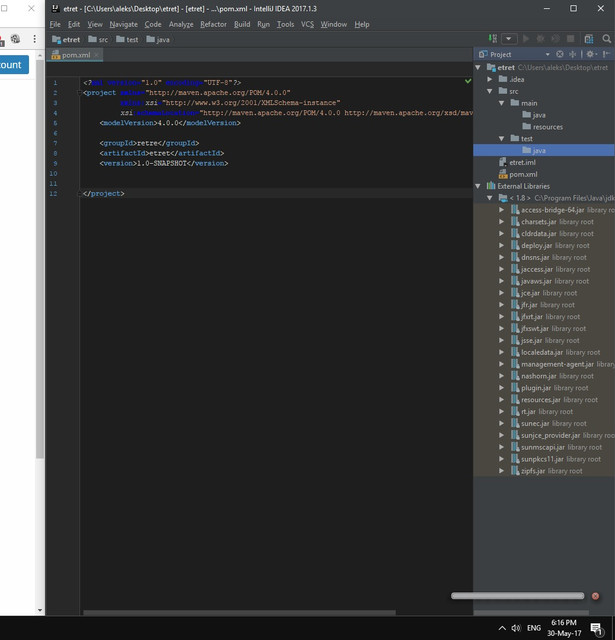Click the editor horizontal scrollbar

point(239,613)
